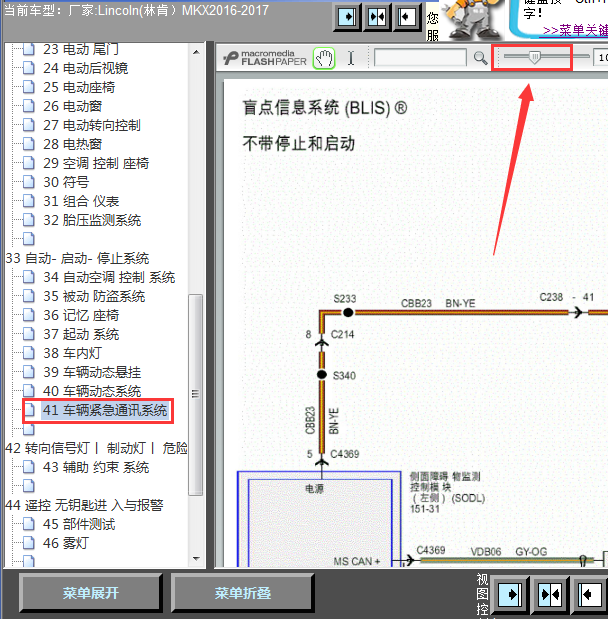Click the tree scrollbar down arrow

click(x=196, y=559)
